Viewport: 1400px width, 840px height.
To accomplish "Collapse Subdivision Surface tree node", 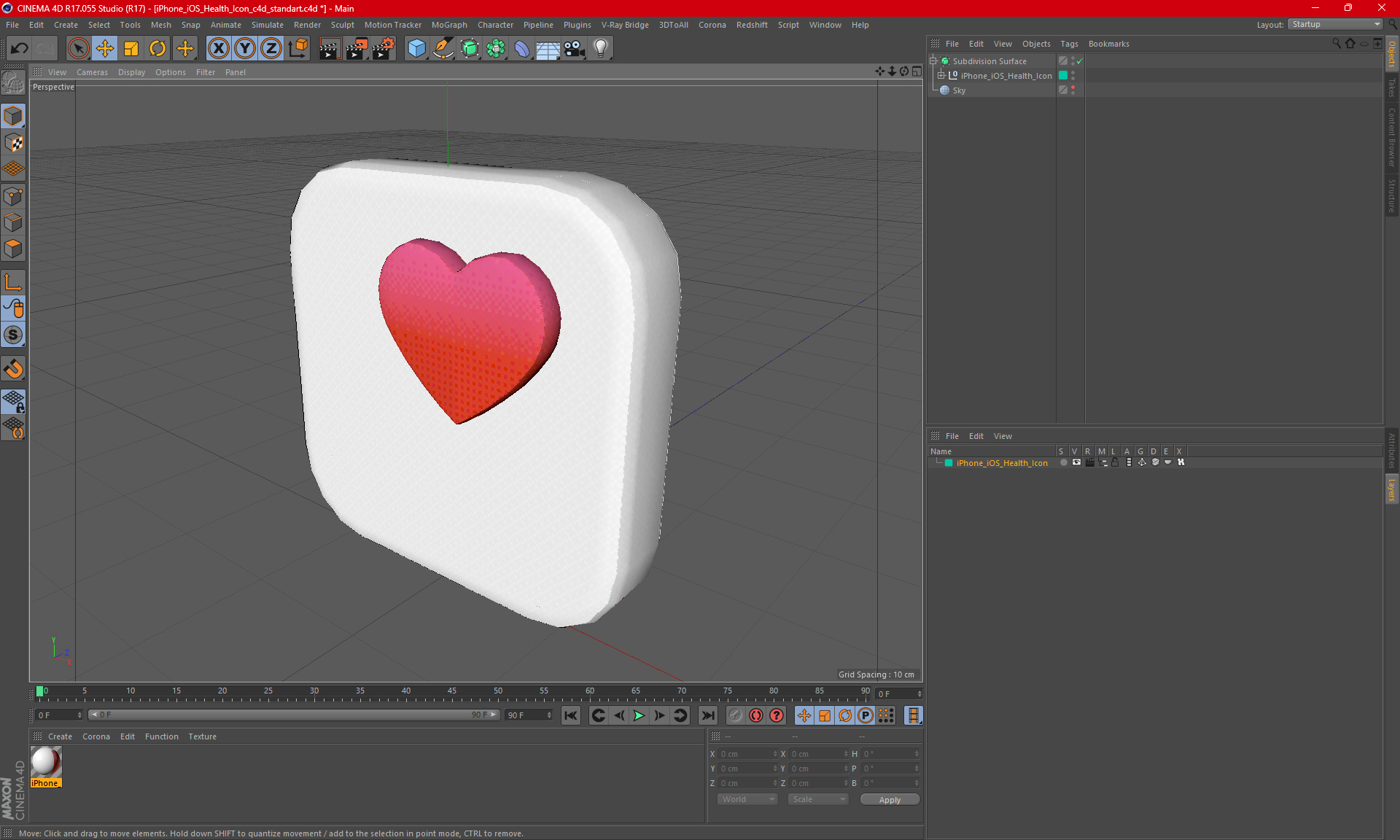I will click(x=933, y=61).
